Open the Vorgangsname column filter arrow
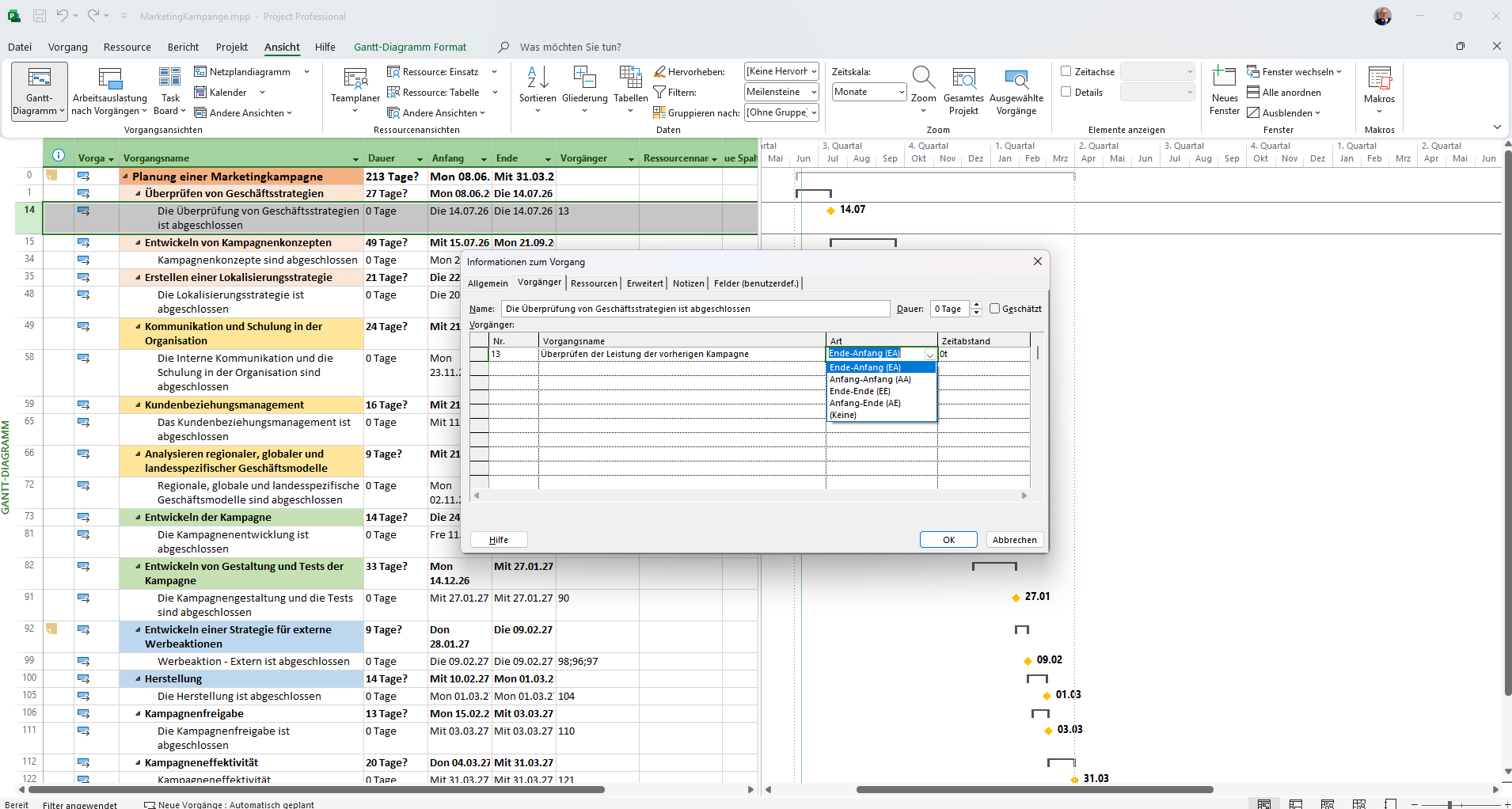The height and width of the screenshot is (809, 1512). coord(355,159)
